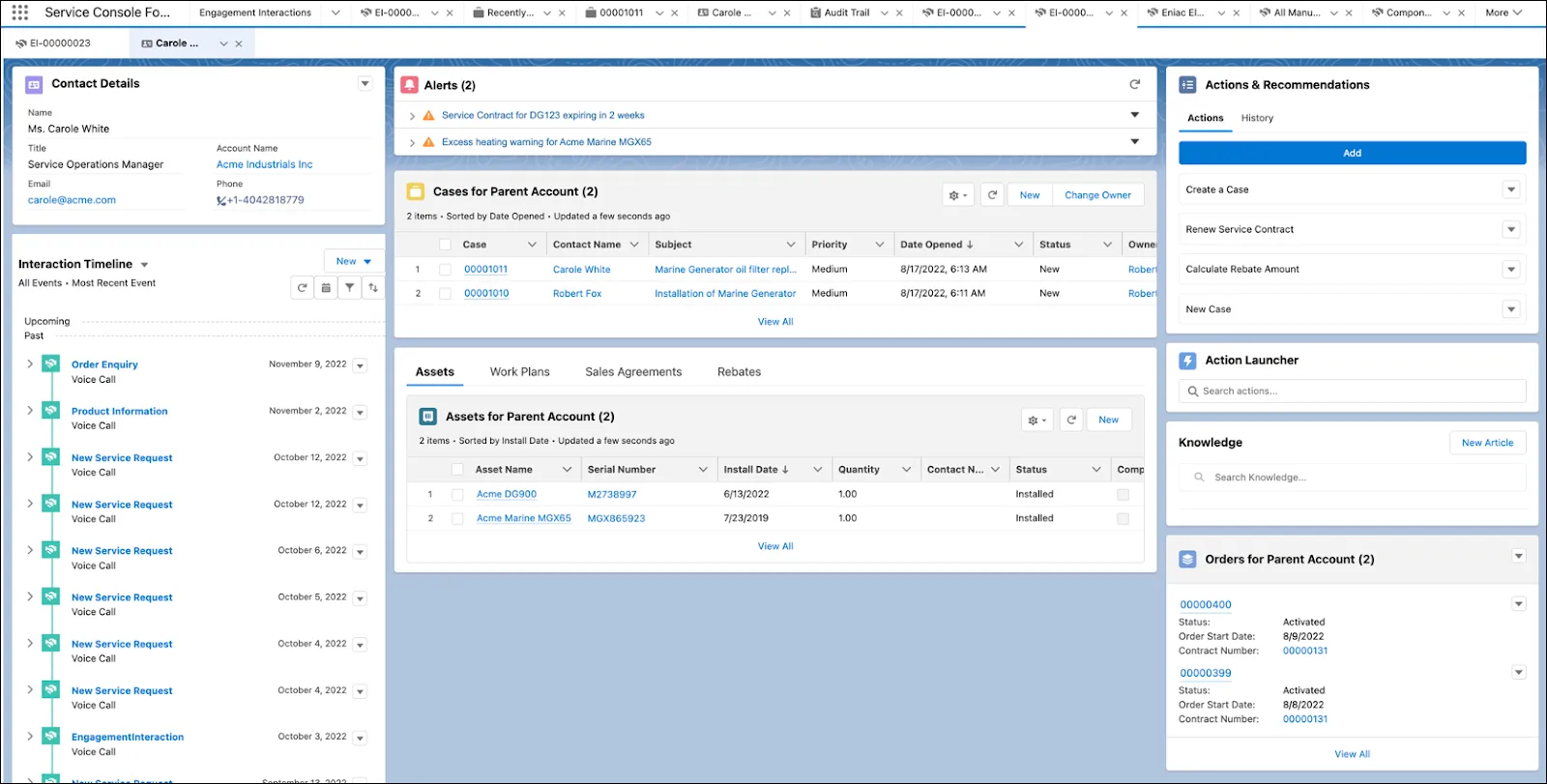Open the Engagement Interactions navigation item
This screenshot has height=784, width=1547.
click(x=255, y=13)
